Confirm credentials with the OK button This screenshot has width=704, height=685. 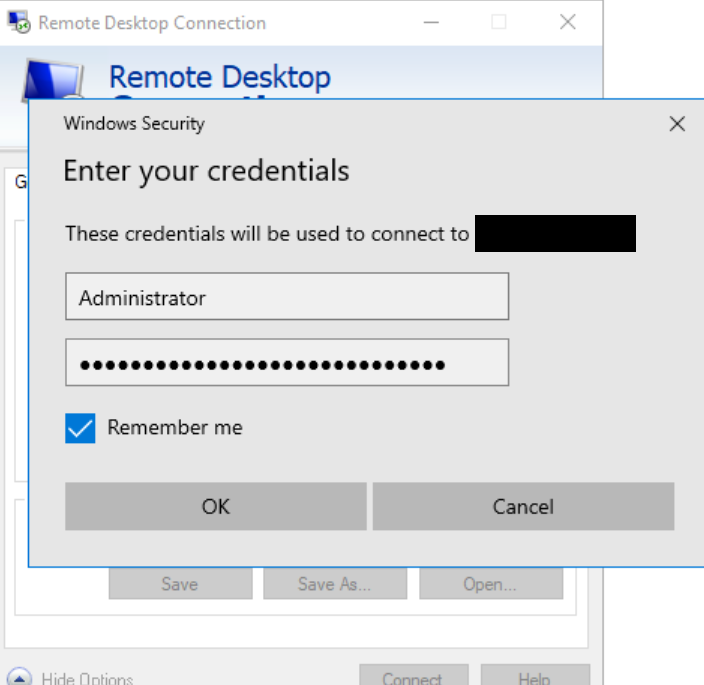tap(216, 506)
